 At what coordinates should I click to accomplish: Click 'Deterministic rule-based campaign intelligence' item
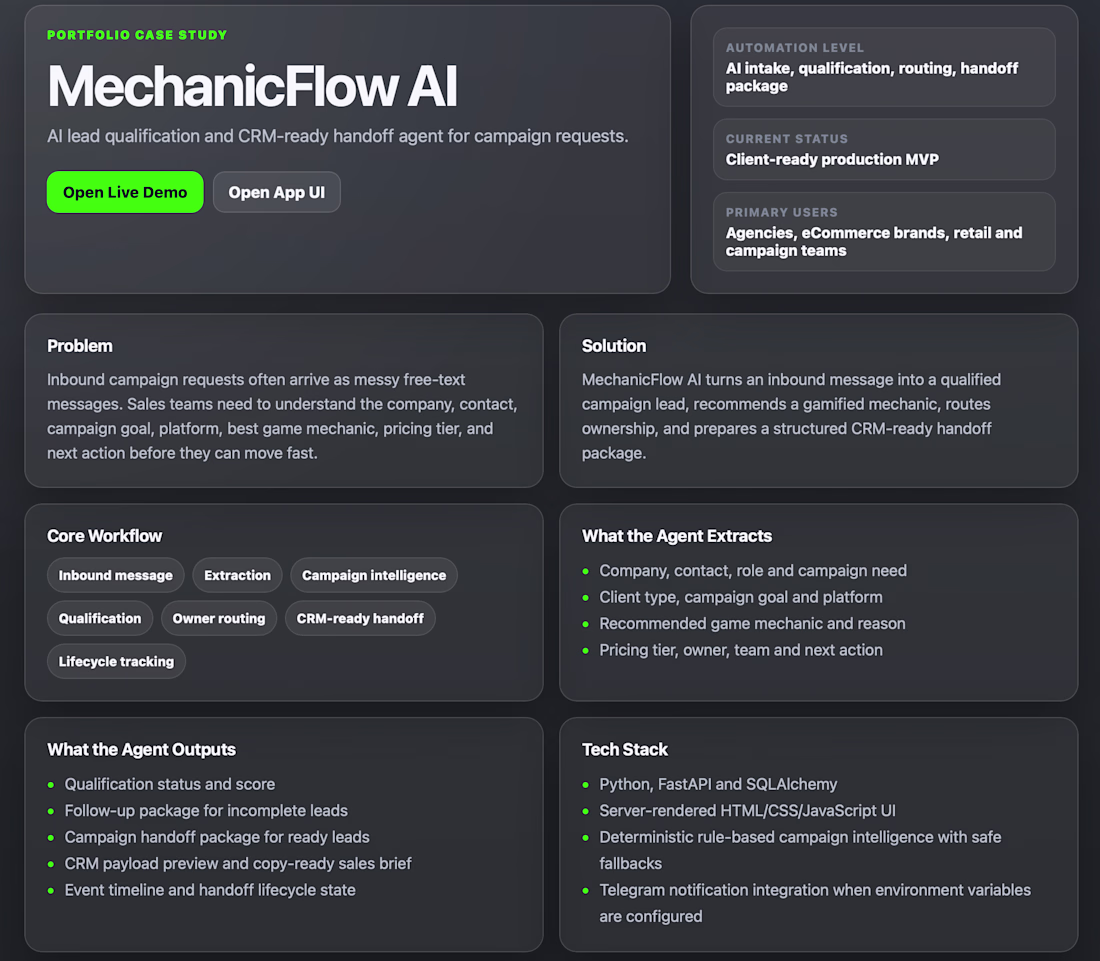(800, 850)
